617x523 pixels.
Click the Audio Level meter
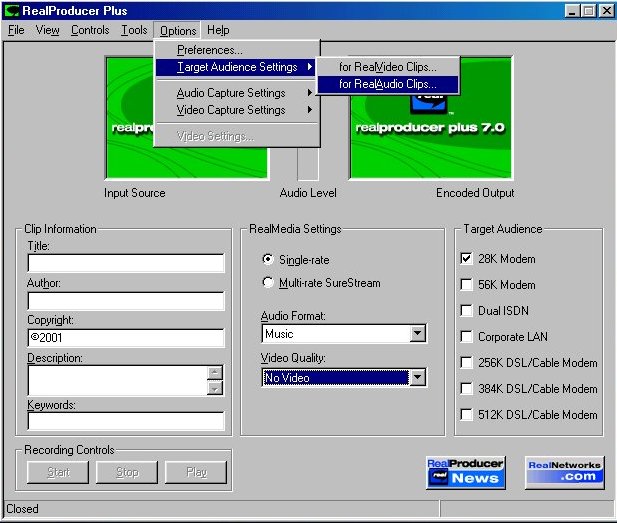click(x=308, y=164)
